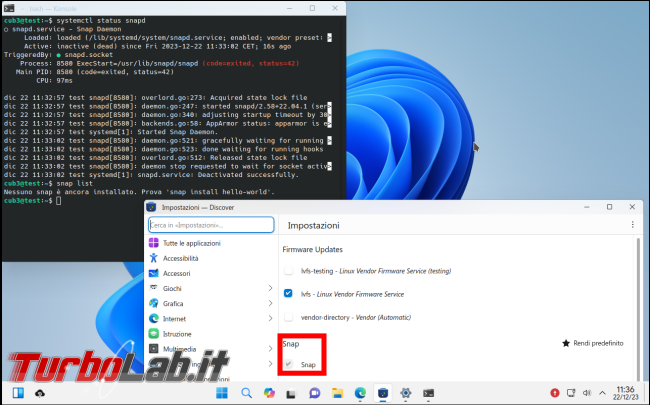Open the widgets panel icon at taskbar left

[x=18, y=393]
